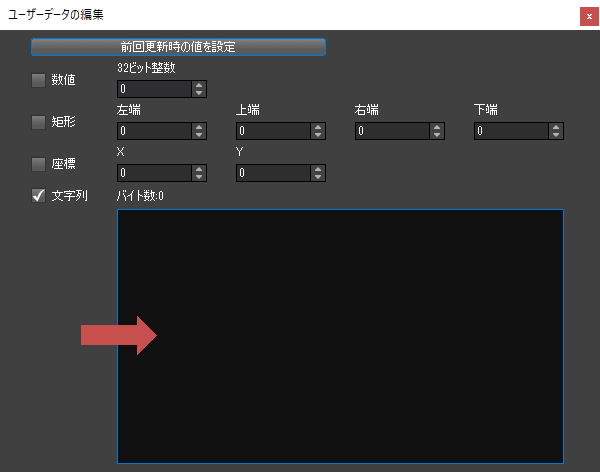Image resolution: width=600 pixels, height=472 pixels.
Task: Increase the 下端 value with up arrow
Action: point(556,127)
